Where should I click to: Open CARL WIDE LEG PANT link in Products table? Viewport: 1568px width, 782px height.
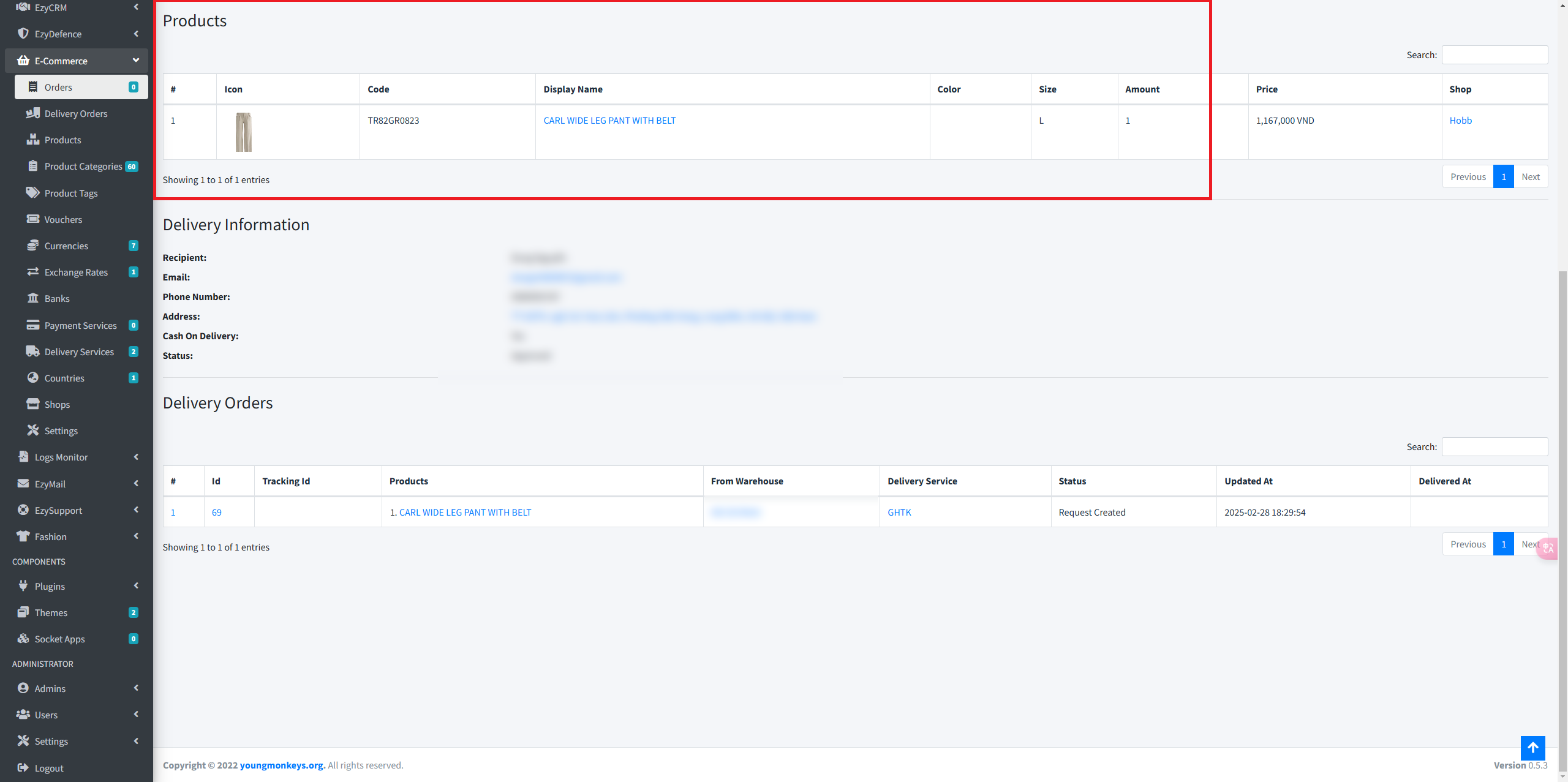click(x=609, y=121)
